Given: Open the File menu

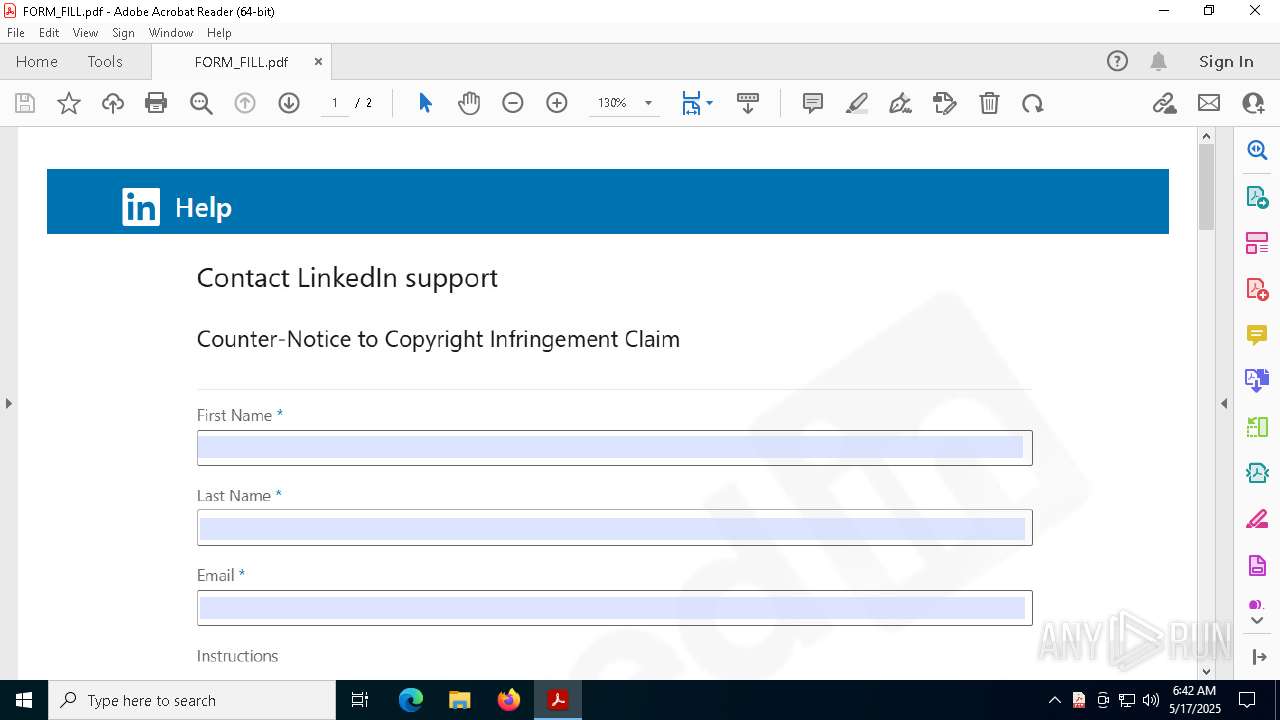Looking at the screenshot, I should click(x=16, y=32).
